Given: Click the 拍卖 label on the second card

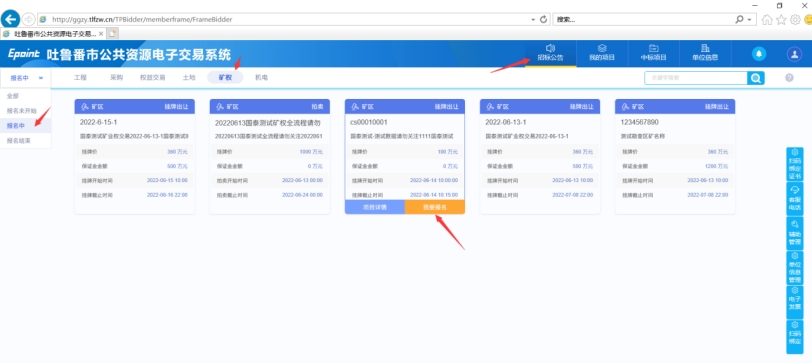Looking at the screenshot, I should (317, 107).
